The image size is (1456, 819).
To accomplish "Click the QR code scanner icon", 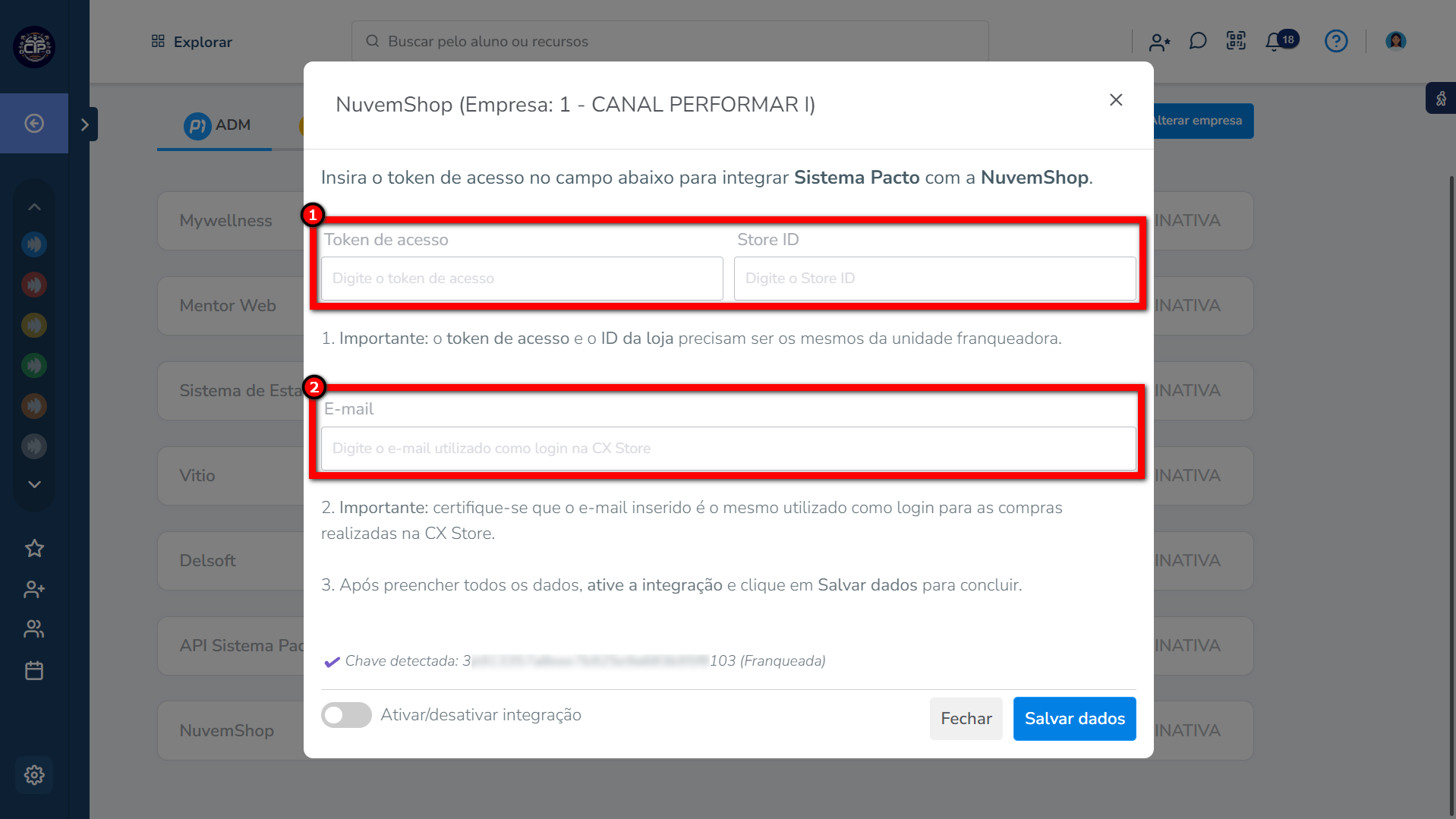I will point(1236,41).
